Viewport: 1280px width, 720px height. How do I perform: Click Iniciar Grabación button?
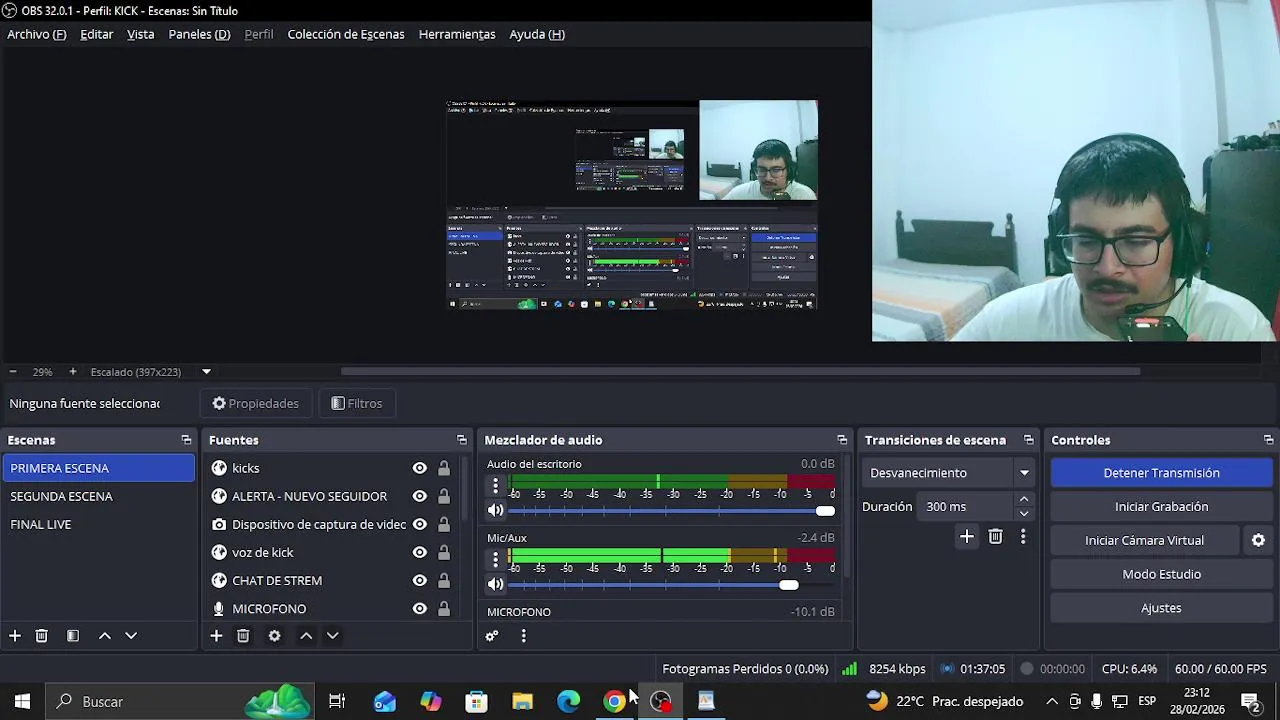(x=1161, y=507)
